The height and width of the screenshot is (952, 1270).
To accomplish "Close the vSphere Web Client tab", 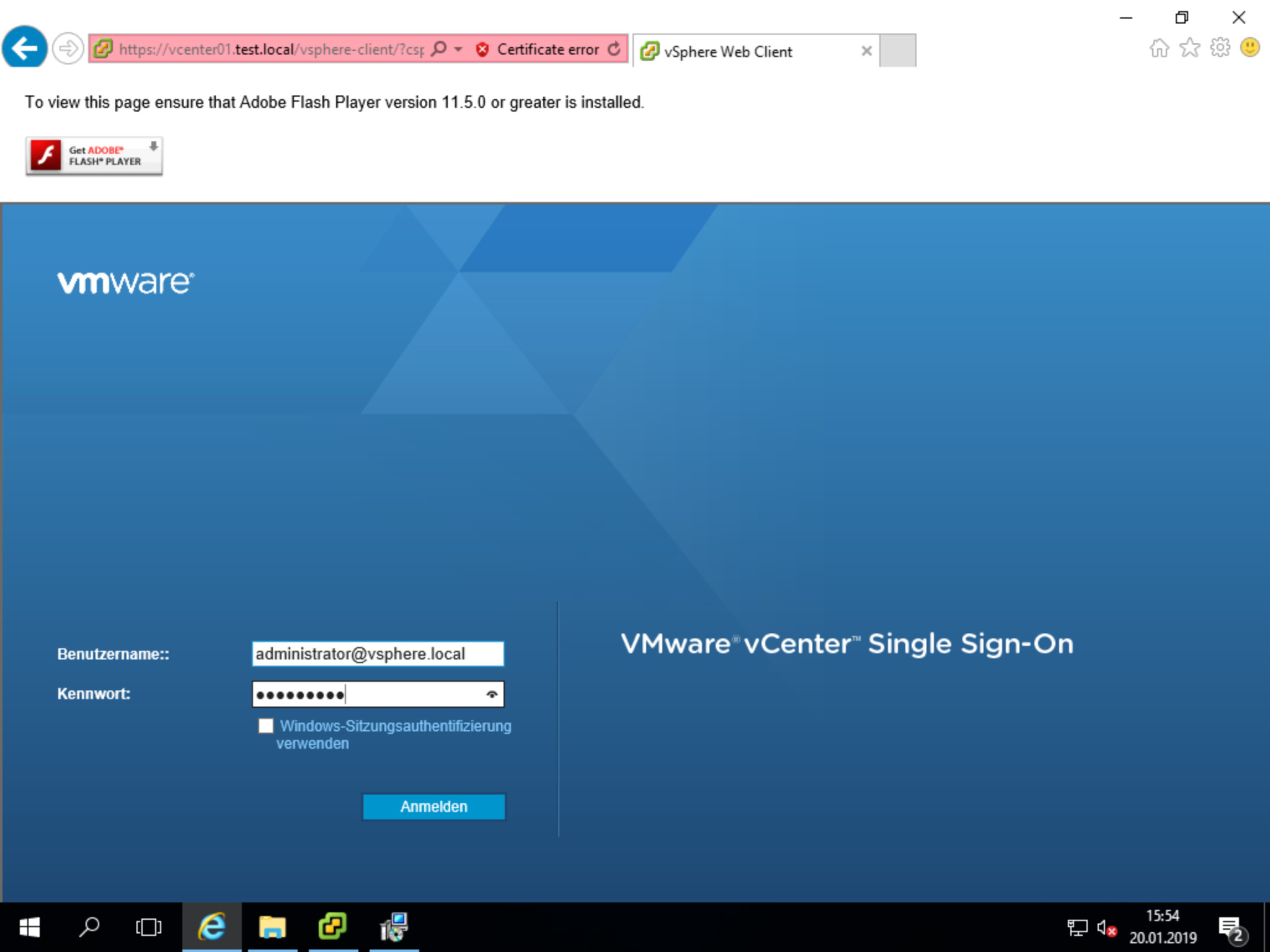I will coord(866,51).
